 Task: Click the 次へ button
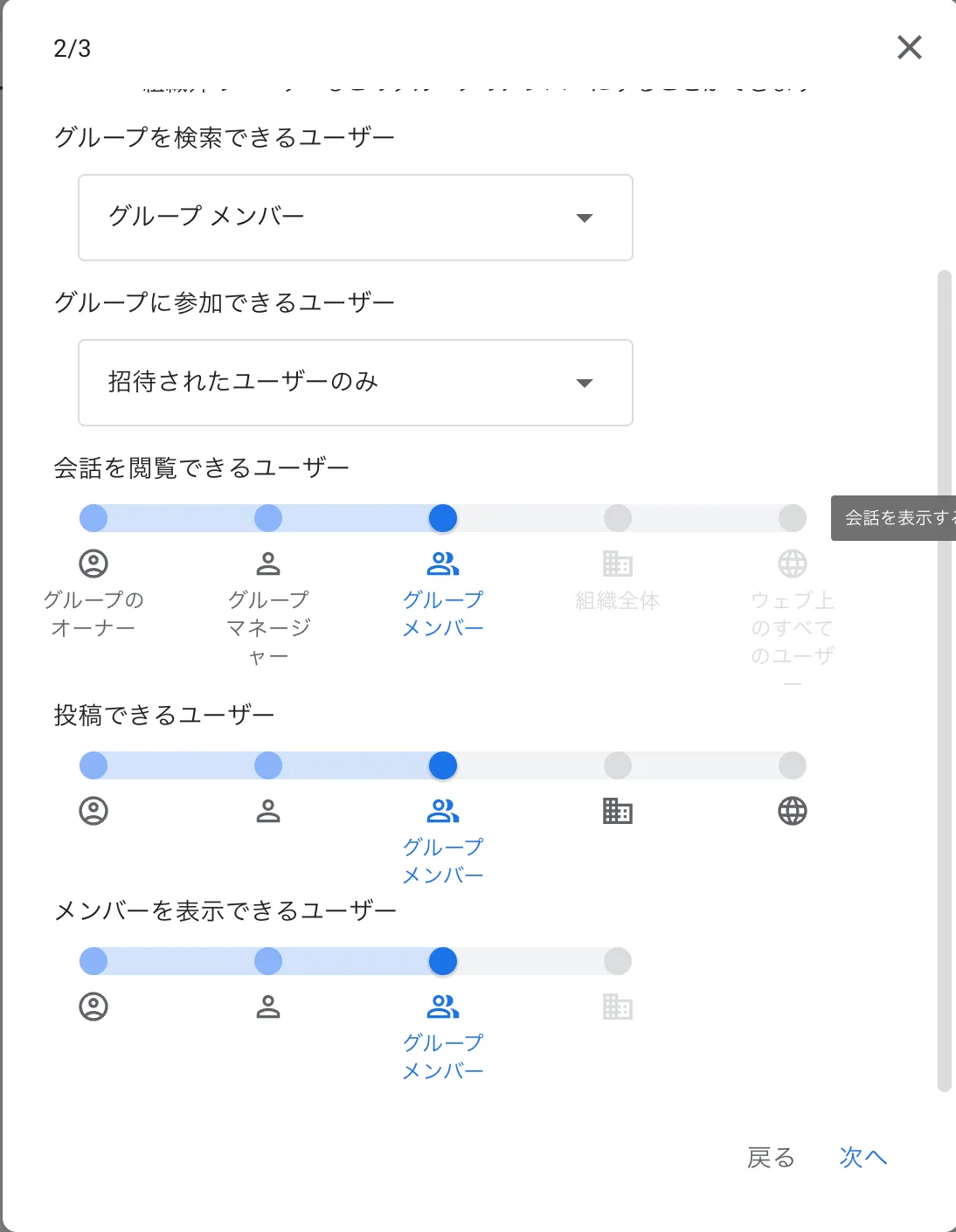[863, 1157]
